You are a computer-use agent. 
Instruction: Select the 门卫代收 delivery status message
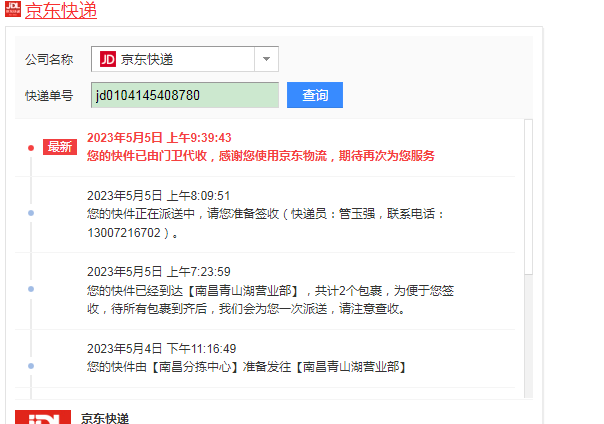261,156
